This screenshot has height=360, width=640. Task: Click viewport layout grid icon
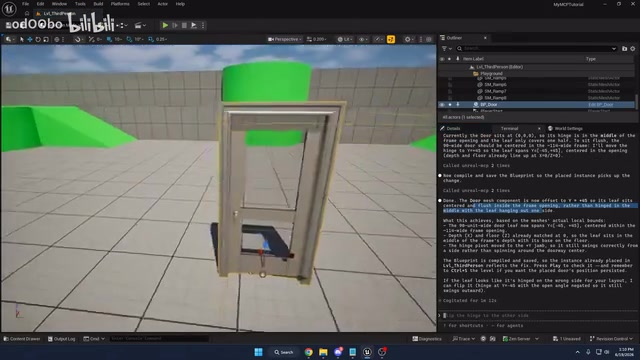429,40
